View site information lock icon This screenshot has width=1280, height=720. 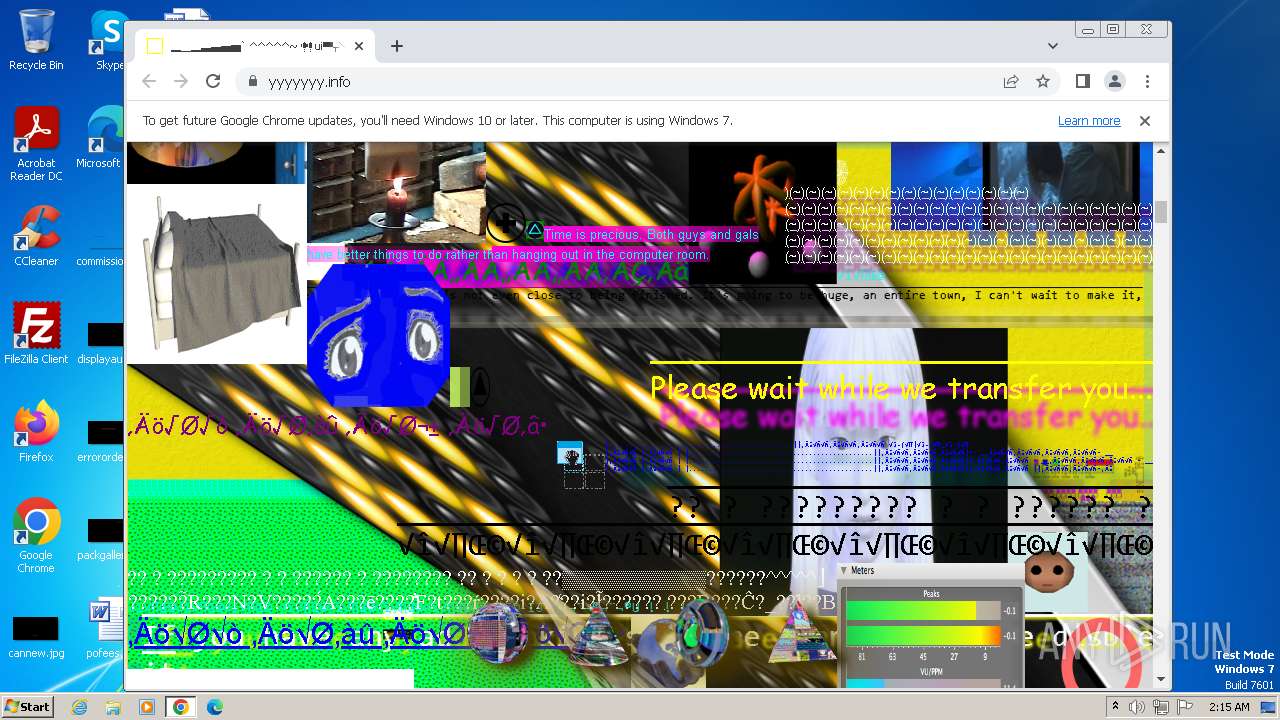click(252, 81)
